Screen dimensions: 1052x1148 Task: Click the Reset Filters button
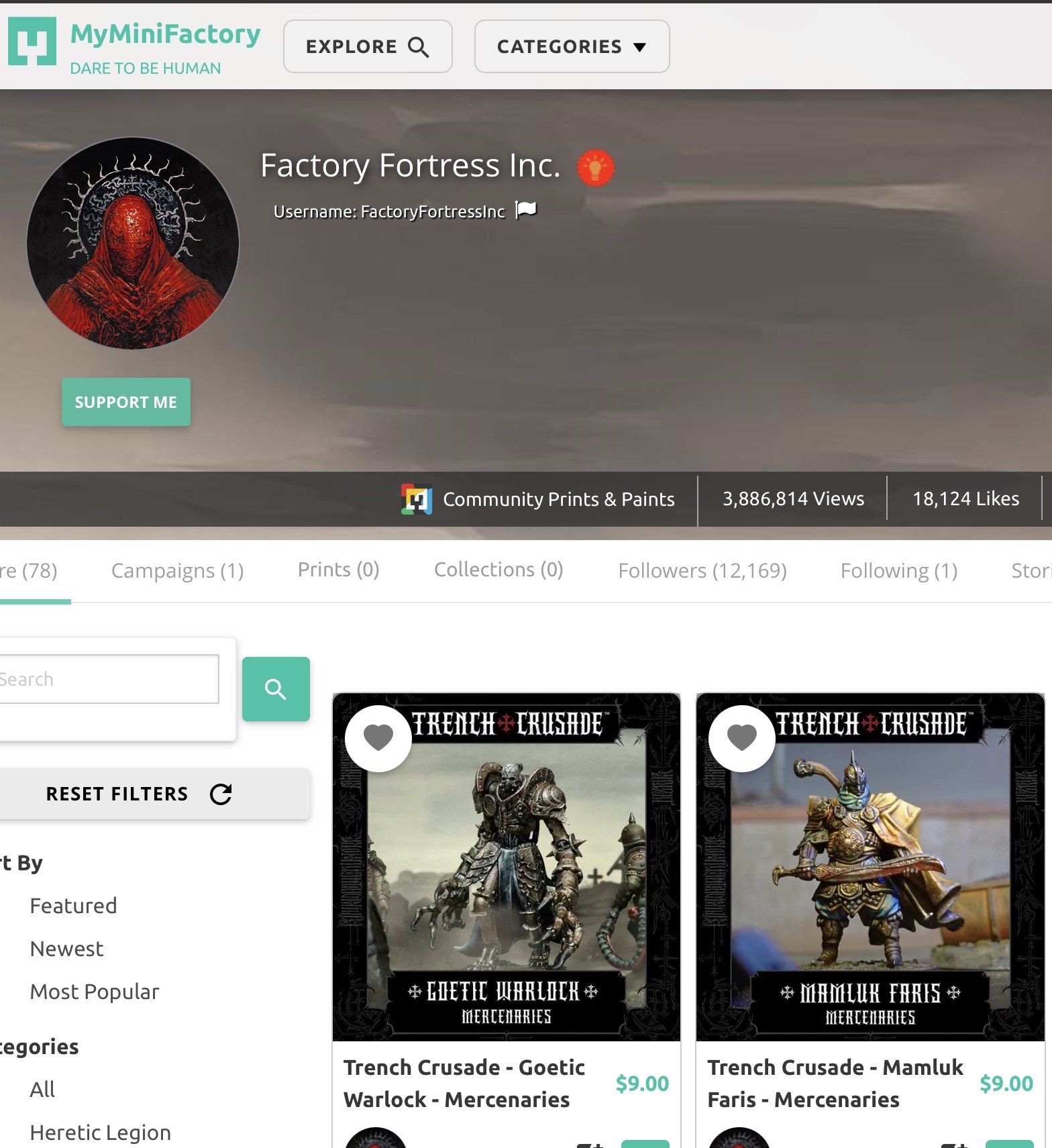coord(154,794)
